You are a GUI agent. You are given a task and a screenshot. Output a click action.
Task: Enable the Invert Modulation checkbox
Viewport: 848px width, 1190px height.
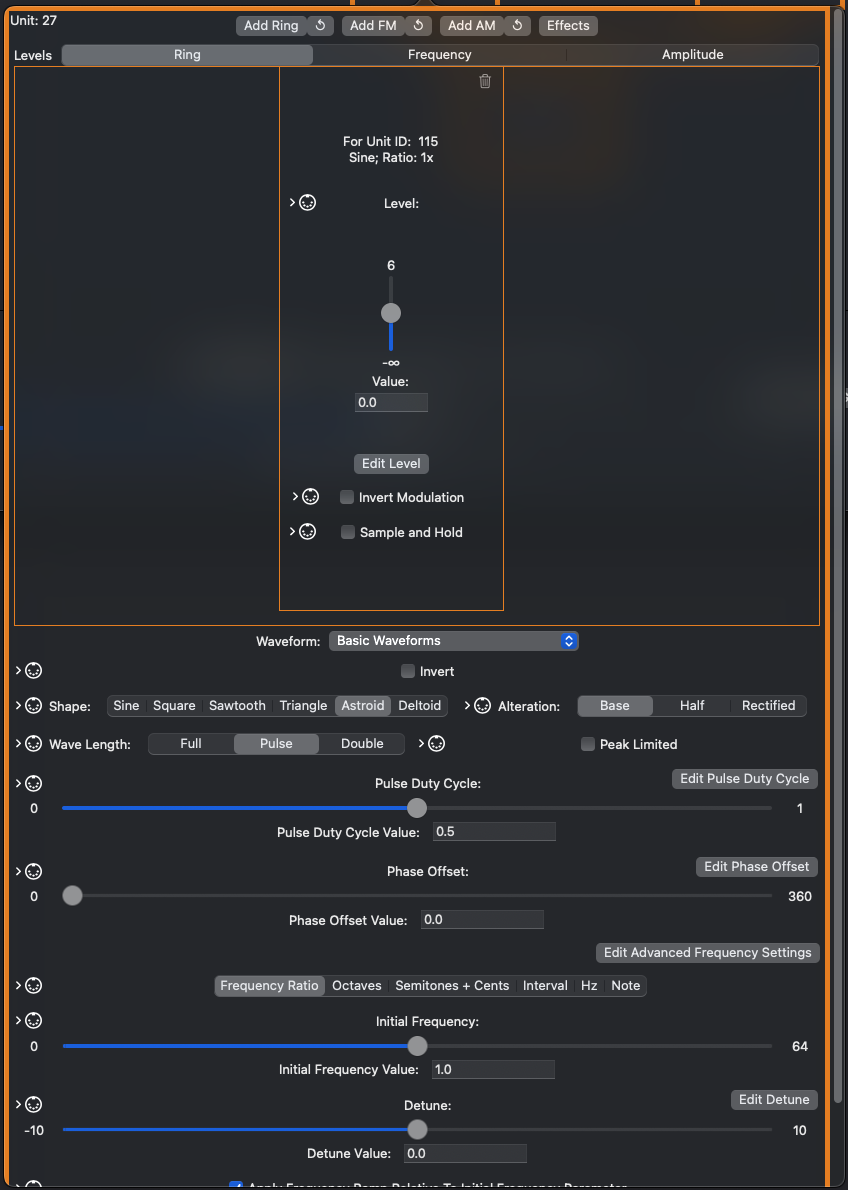(347, 497)
